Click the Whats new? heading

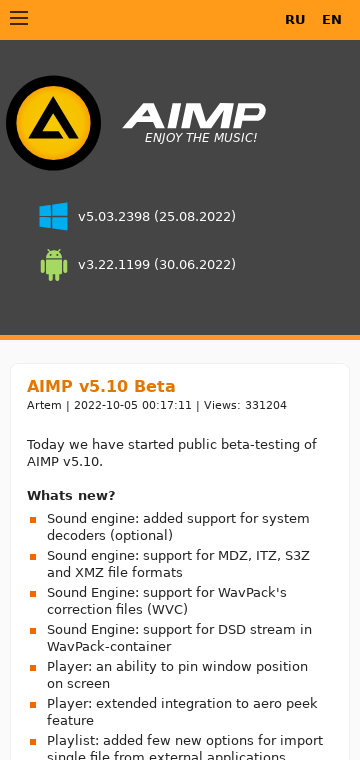[71, 496]
